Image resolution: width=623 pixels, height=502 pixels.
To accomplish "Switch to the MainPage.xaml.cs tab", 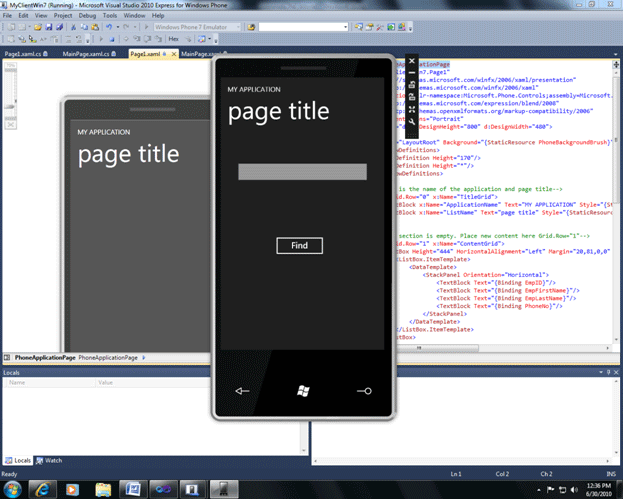I will (89, 54).
